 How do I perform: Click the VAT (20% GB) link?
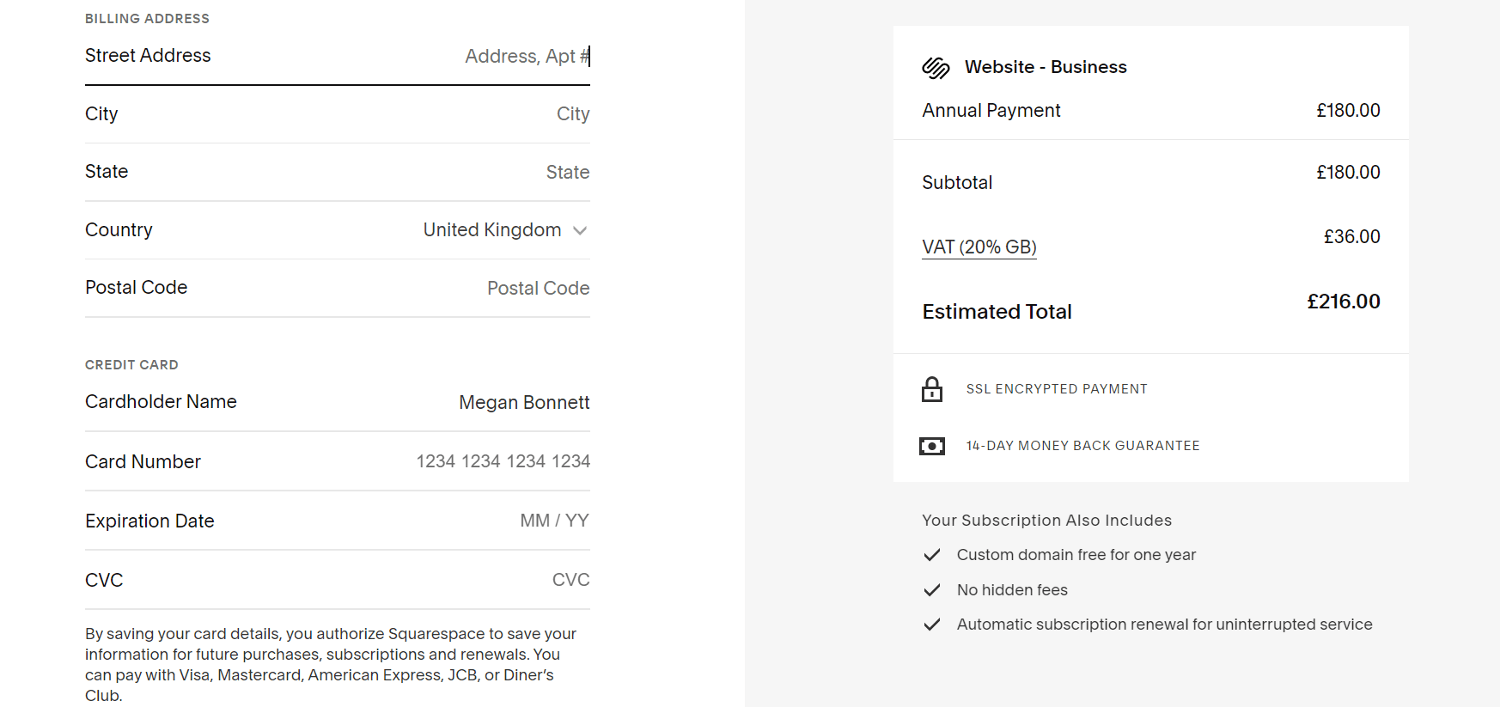(979, 247)
